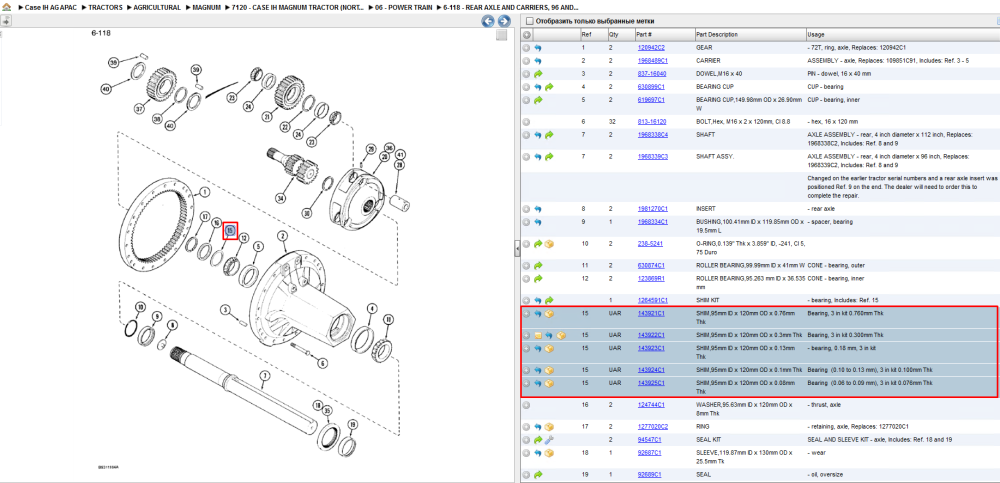Go to next illustration with right arrow
This screenshot has height=483, width=1000.
[504, 21]
